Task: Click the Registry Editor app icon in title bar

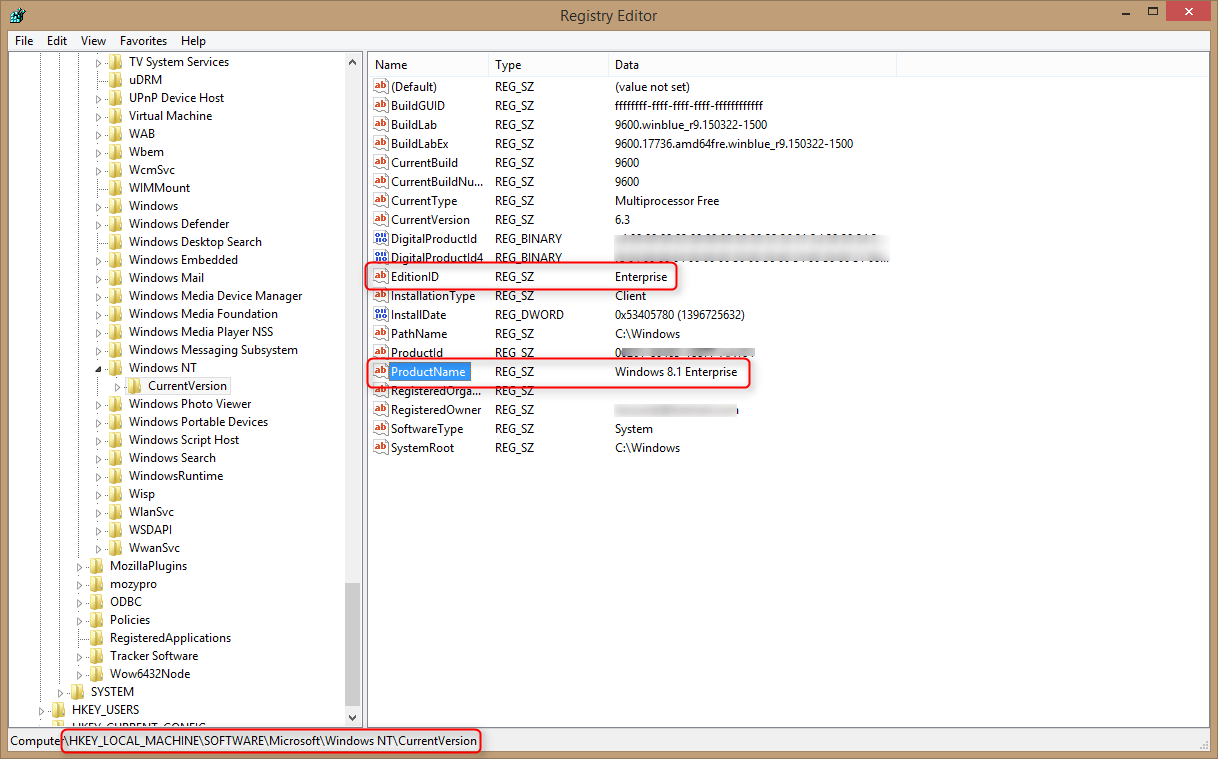Action: click(18, 15)
